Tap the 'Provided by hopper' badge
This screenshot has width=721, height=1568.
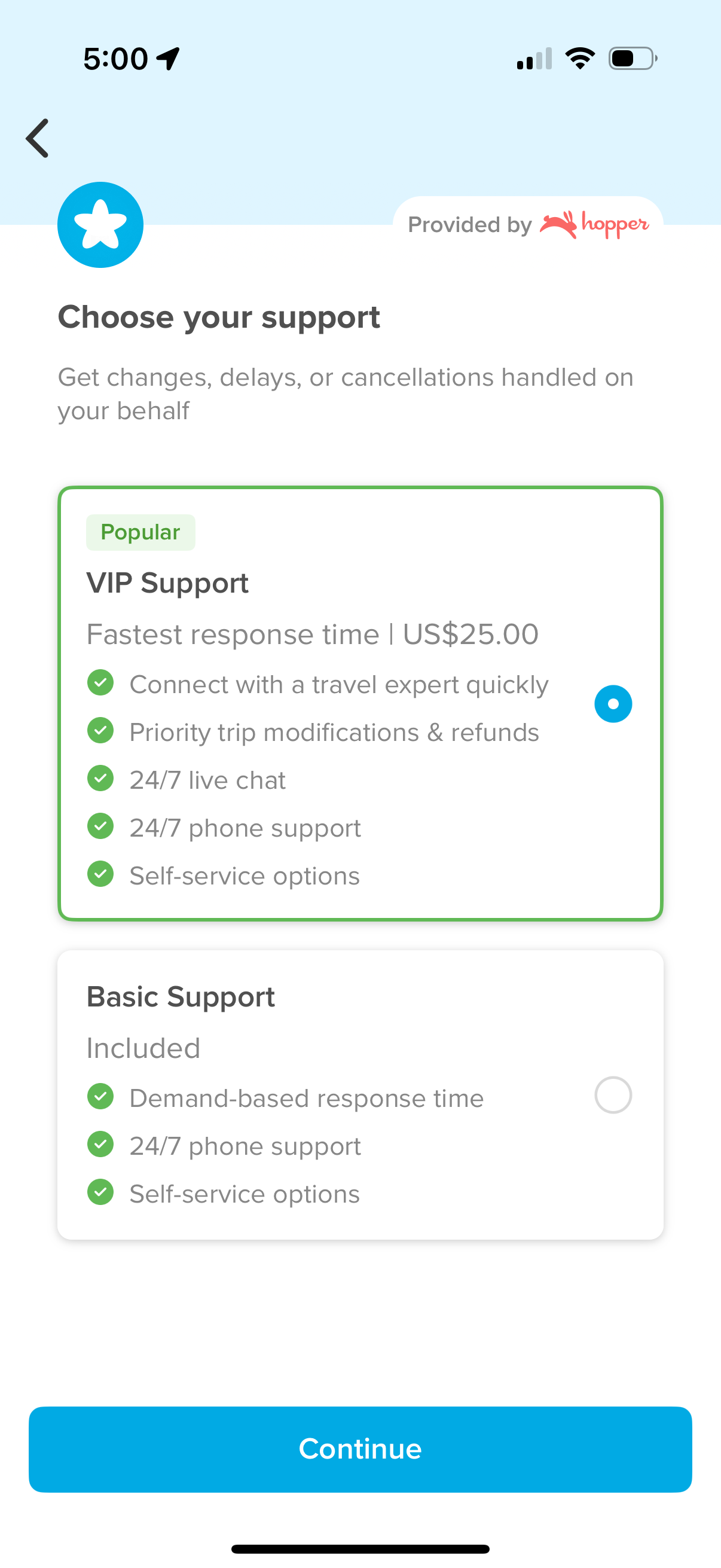(x=527, y=225)
